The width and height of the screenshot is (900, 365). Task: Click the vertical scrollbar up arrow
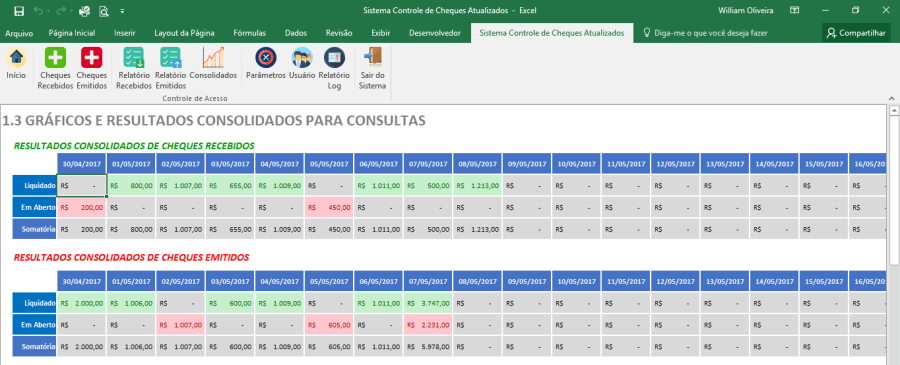point(894,110)
